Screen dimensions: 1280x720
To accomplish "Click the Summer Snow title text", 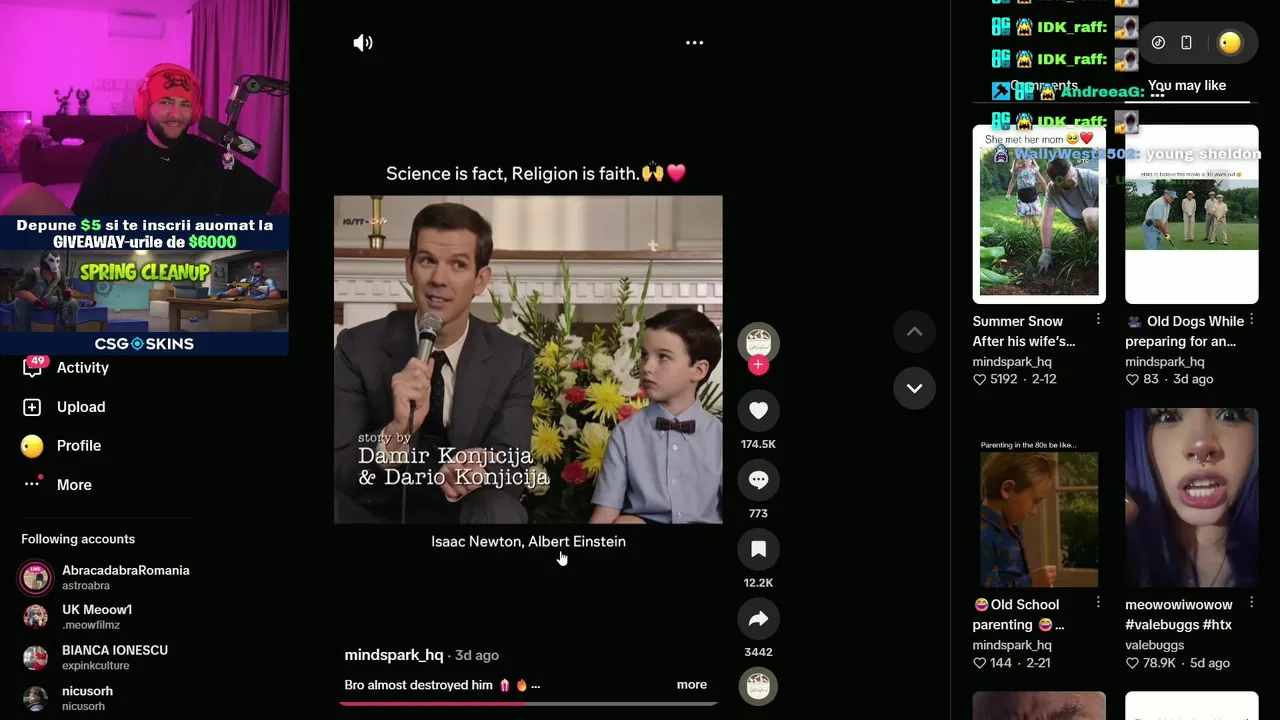I will tap(1024, 331).
